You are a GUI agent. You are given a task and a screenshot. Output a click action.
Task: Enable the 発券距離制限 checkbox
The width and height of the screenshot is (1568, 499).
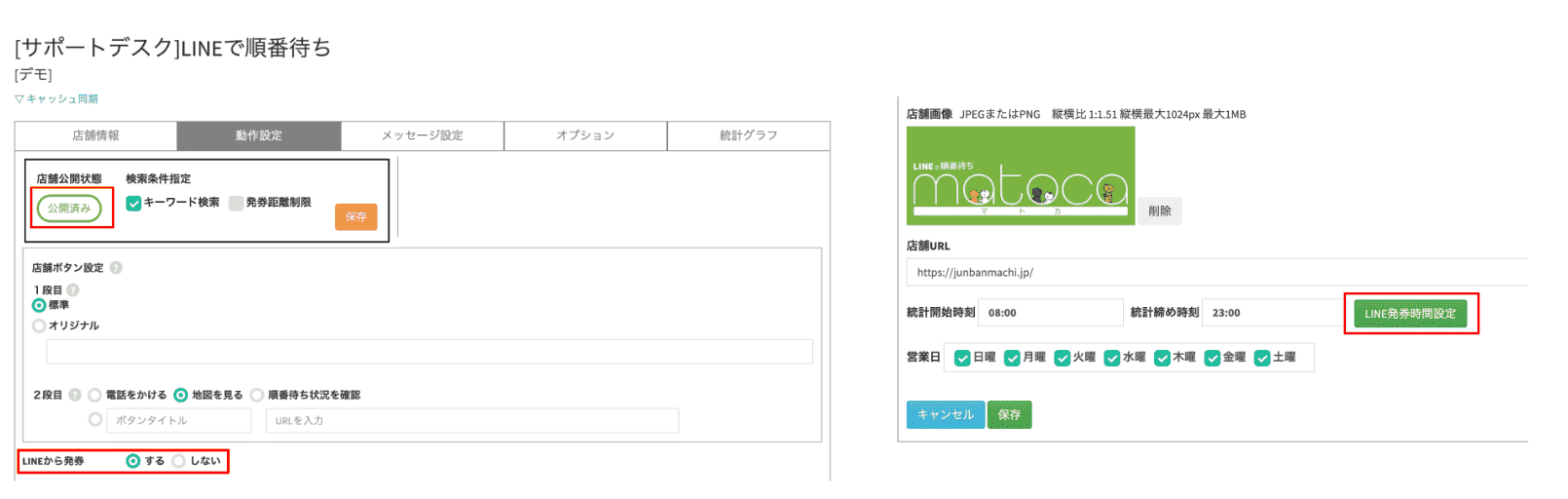click(x=236, y=203)
